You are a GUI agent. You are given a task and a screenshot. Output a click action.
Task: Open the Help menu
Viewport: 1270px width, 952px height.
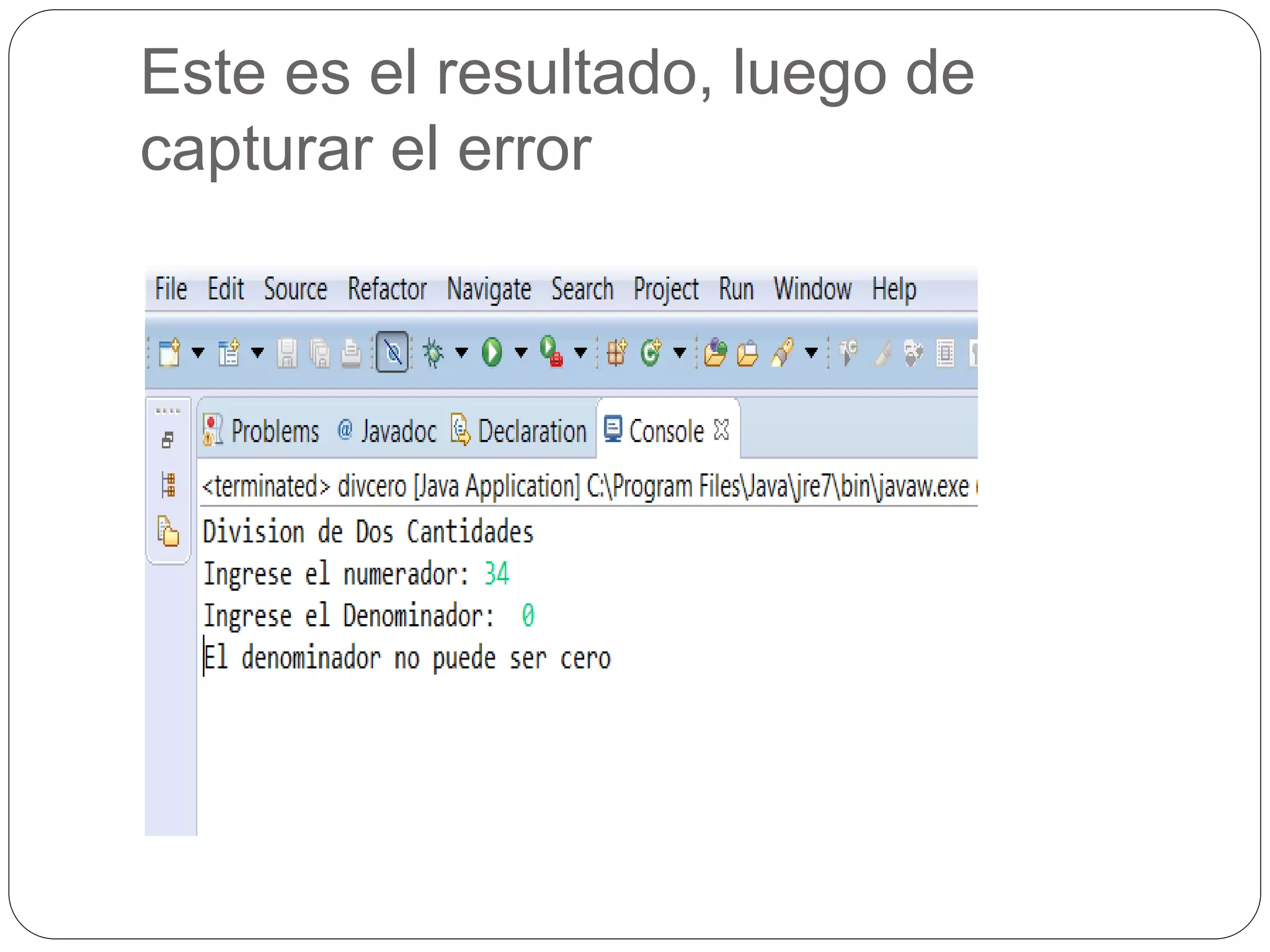894,290
